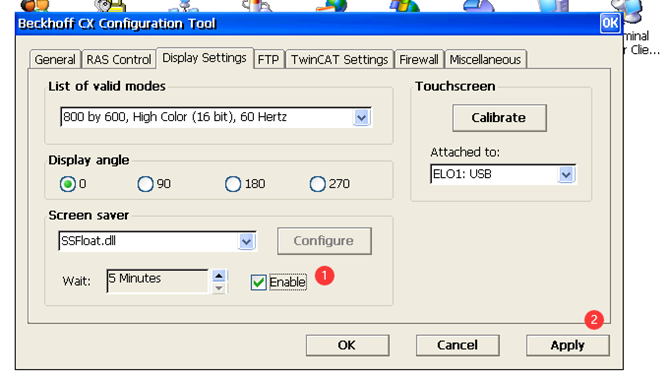668x377 pixels.
Task: Click the Cancel button
Action: [458, 345]
